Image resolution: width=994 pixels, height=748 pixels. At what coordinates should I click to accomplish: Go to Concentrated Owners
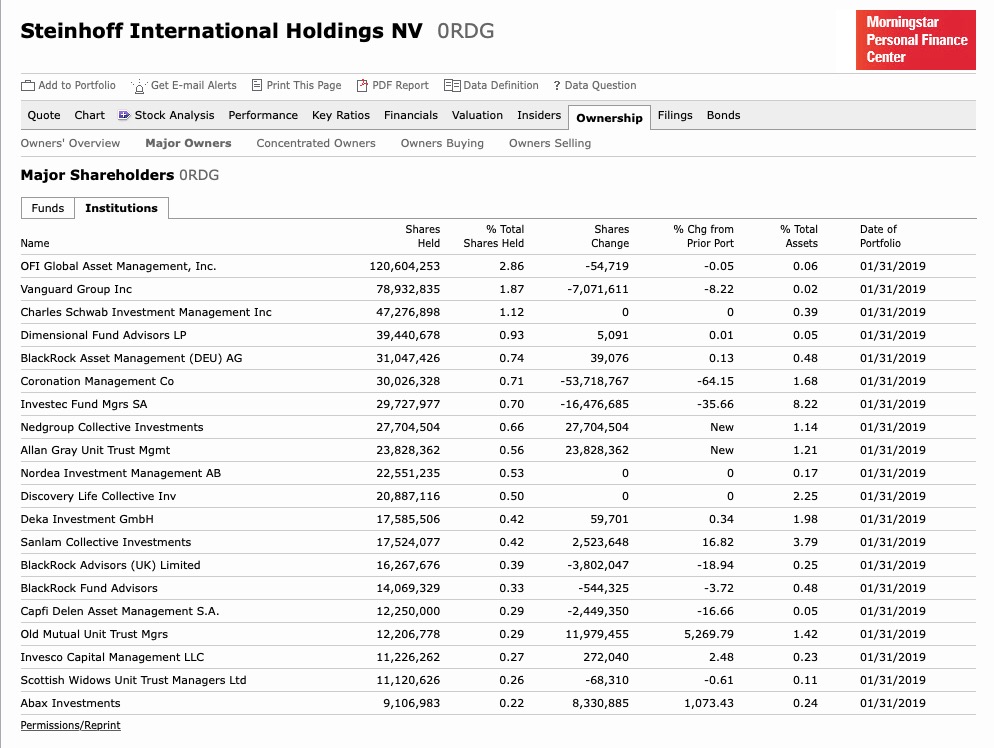point(316,143)
